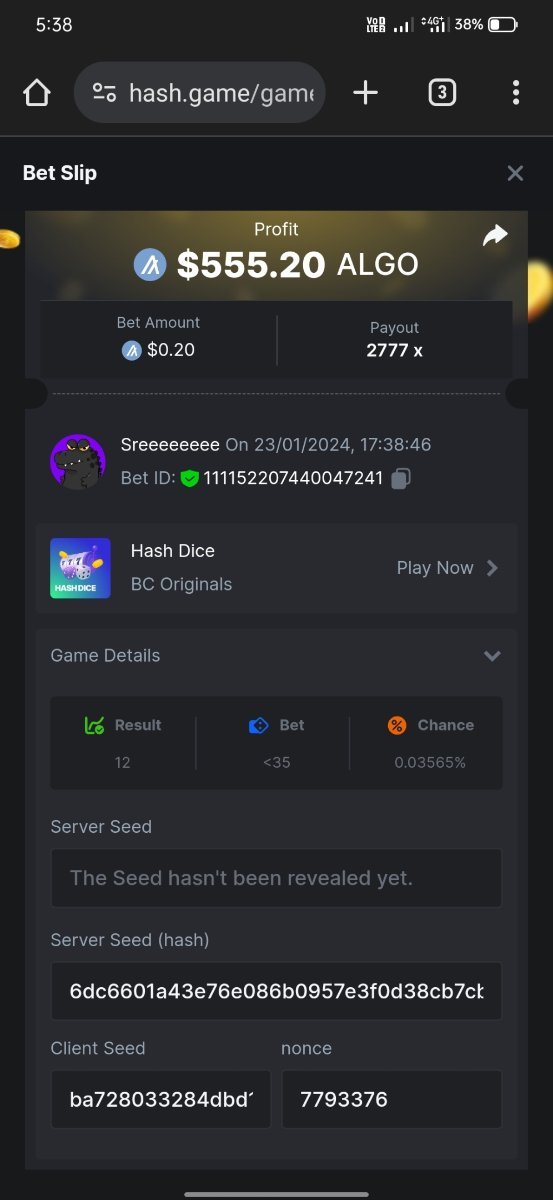553x1200 pixels.
Task: Collapse the Game Details section
Action: pyautogui.click(x=492, y=656)
